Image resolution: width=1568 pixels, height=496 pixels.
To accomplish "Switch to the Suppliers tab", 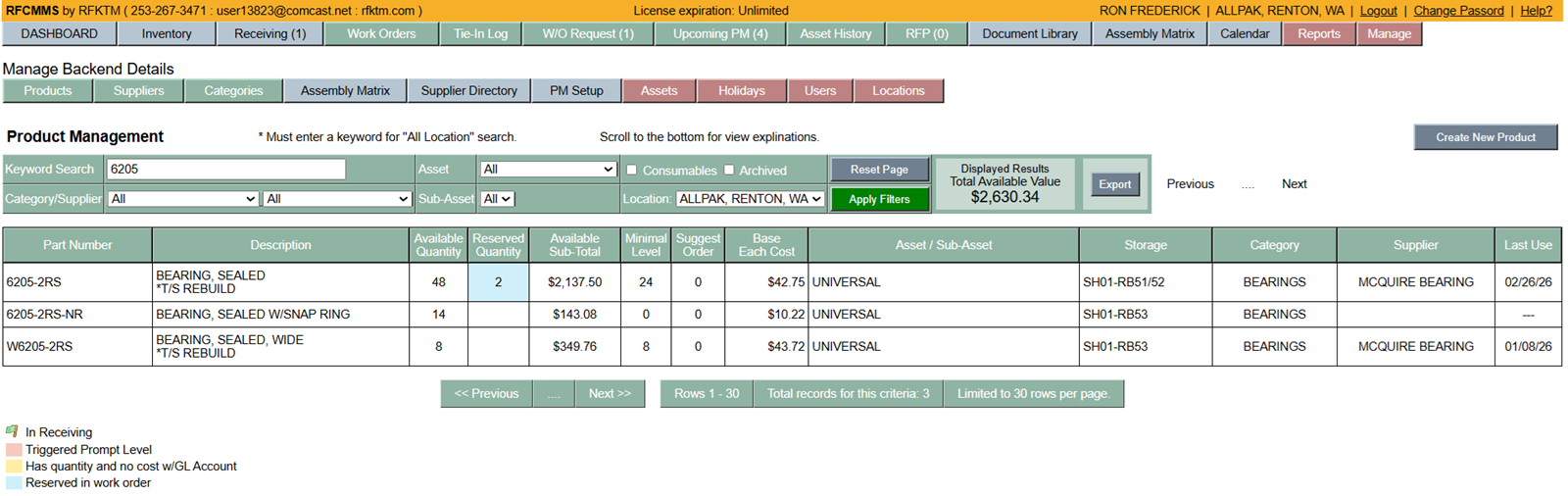I will tap(138, 91).
